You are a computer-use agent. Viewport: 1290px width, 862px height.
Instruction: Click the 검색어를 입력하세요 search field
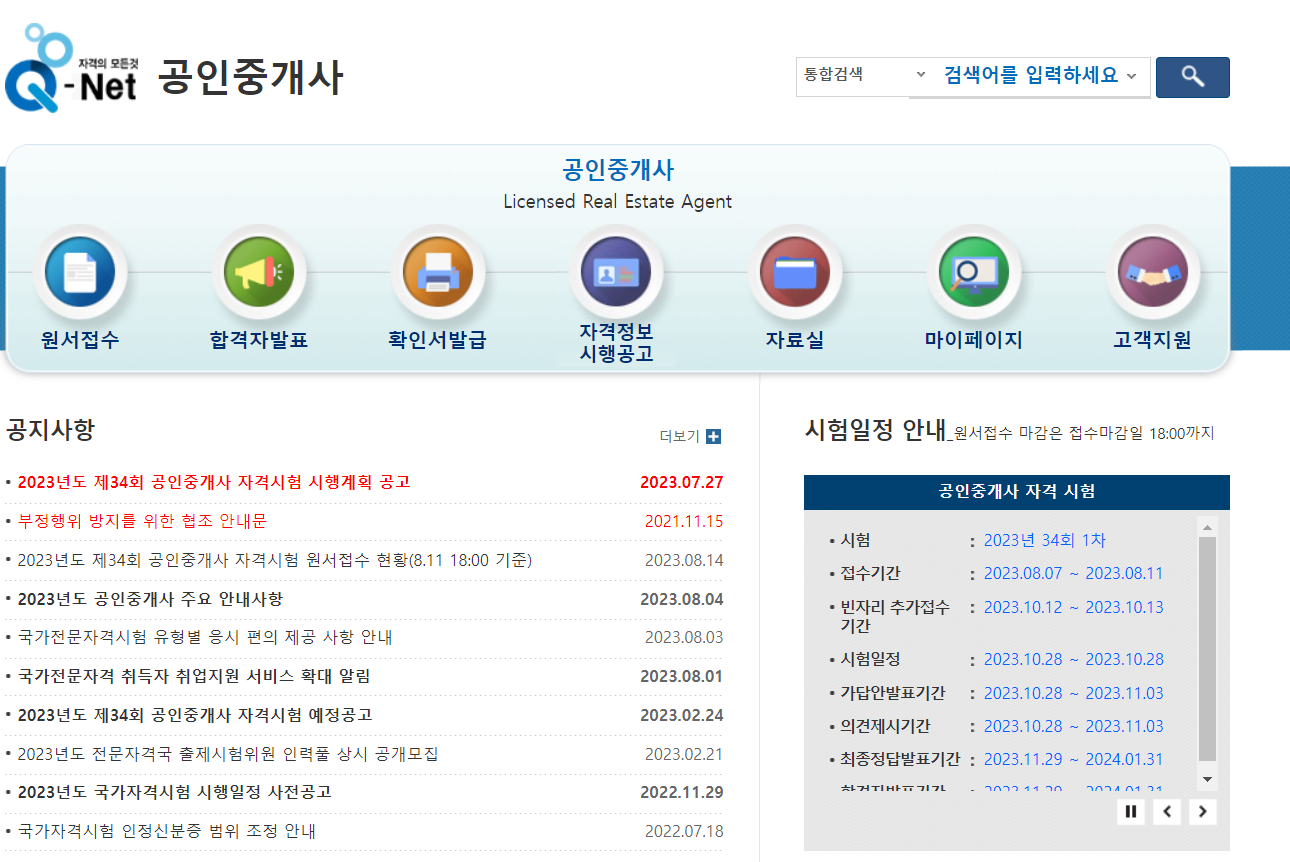pyautogui.click(x=1030, y=76)
